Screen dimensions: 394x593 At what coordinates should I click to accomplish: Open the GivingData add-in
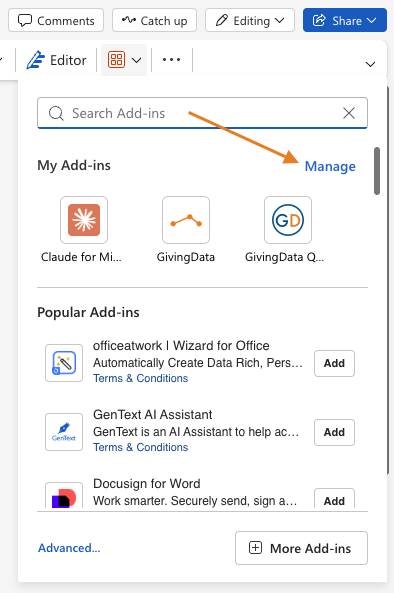(186, 230)
